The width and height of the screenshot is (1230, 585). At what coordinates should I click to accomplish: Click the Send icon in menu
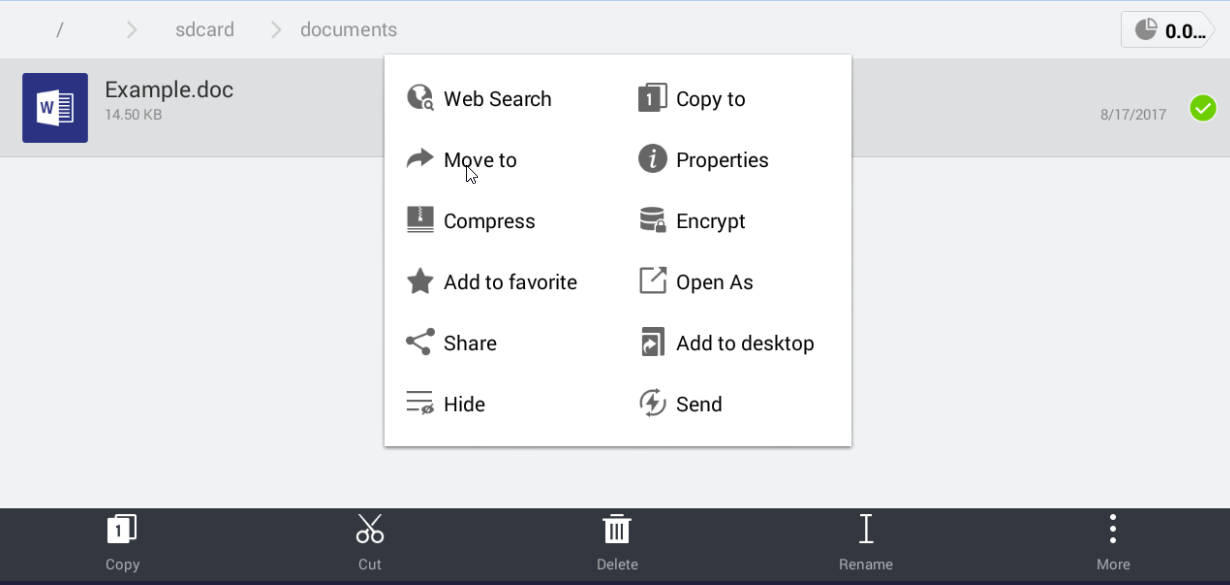click(652, 403)
